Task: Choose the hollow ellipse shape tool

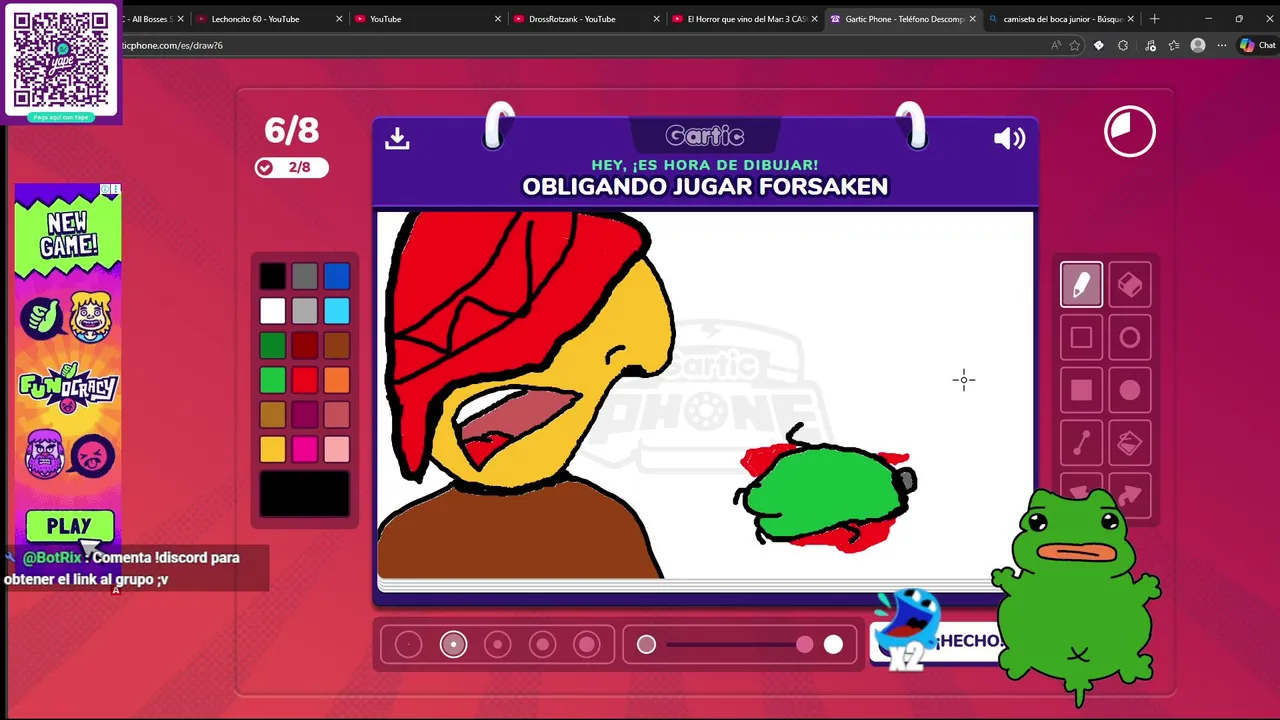Action: (x=1130, y=338)
